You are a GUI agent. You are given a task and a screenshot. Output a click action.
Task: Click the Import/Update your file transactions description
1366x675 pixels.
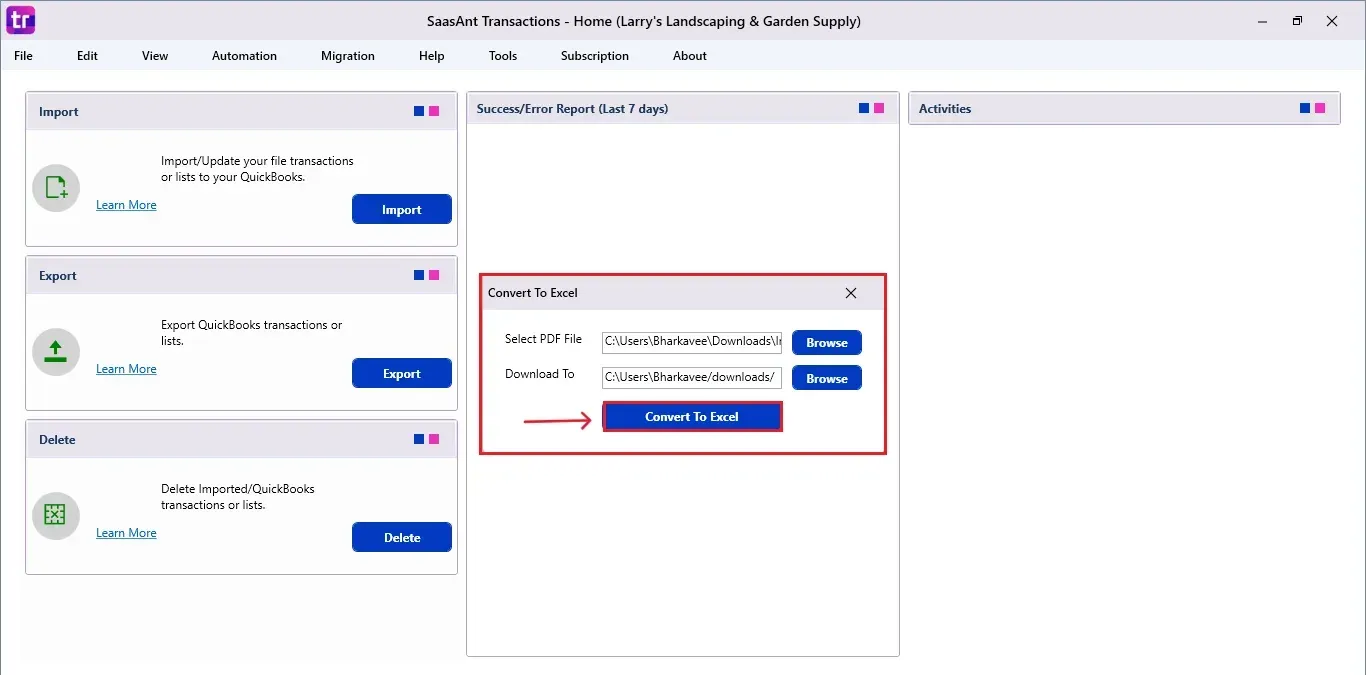257,169
